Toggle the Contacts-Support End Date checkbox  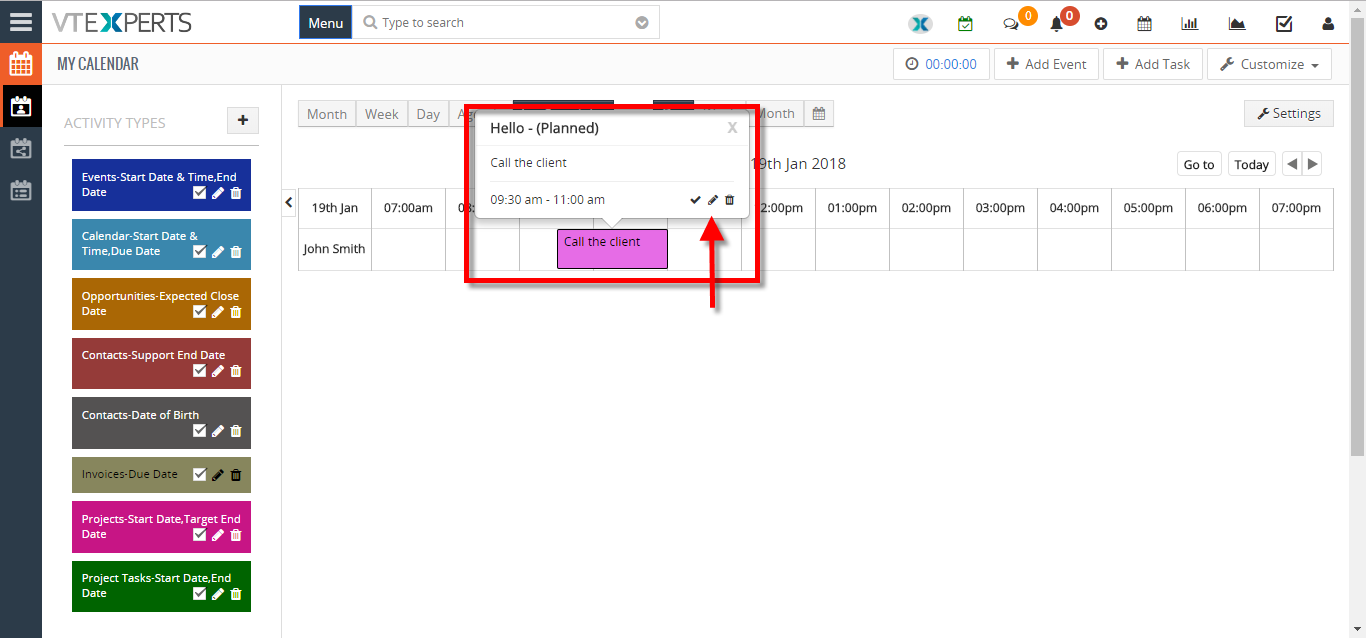(199, 371)
